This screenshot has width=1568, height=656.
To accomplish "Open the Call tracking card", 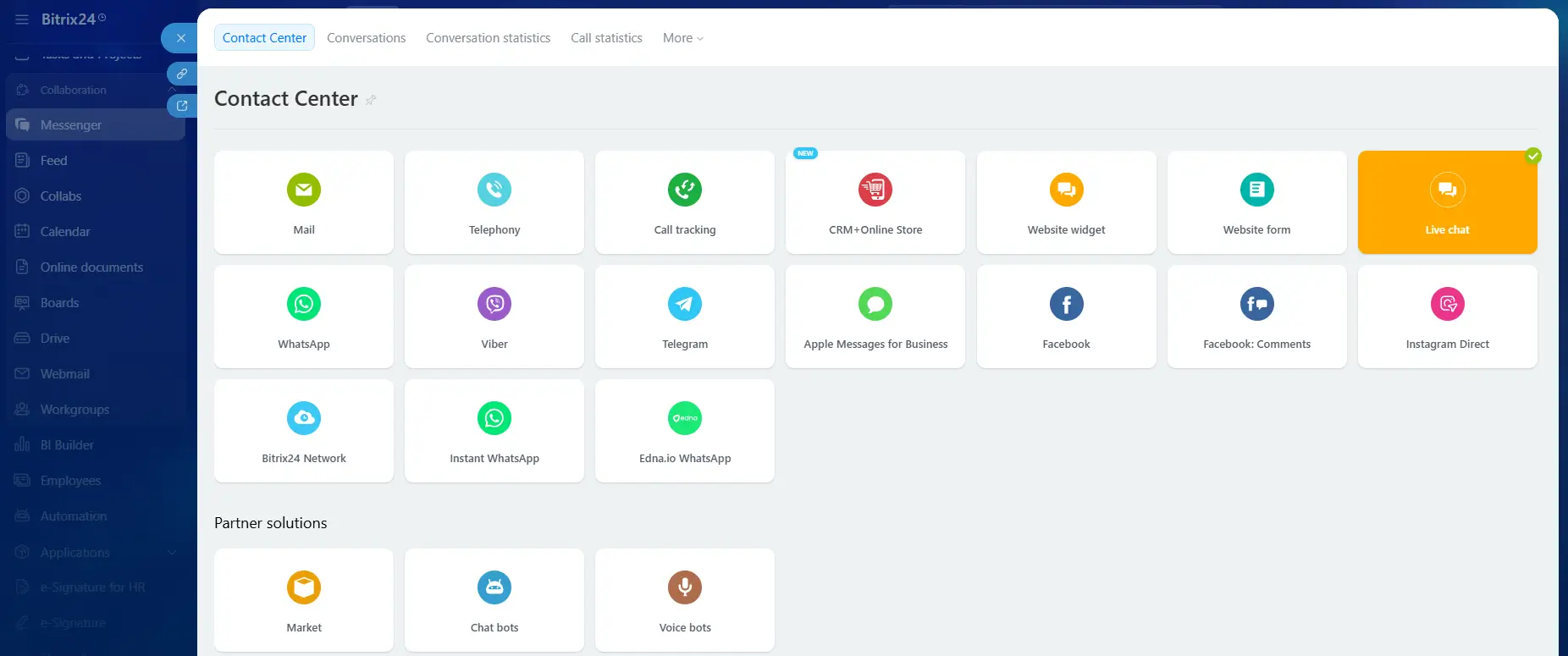I will click(x=685, y=202).
